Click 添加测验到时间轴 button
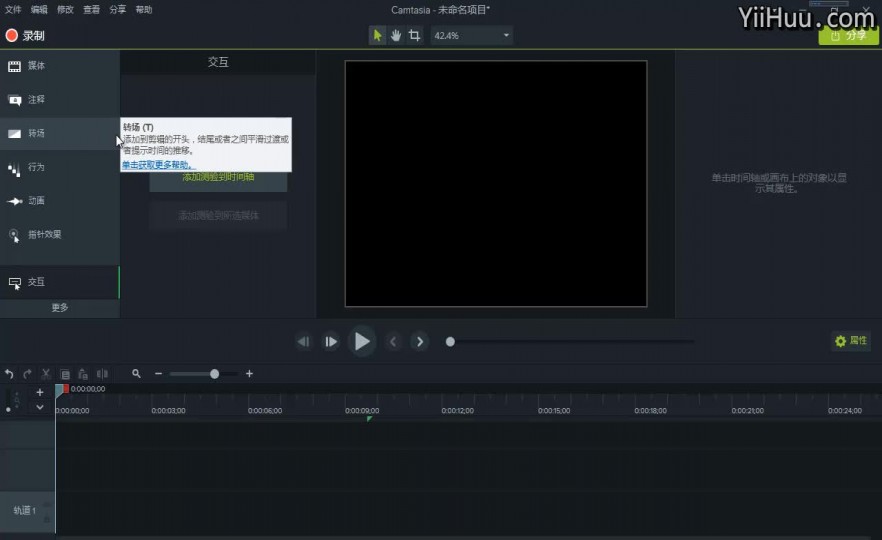Viewport: 882px width, 540px height. click(x=218, y=180)
